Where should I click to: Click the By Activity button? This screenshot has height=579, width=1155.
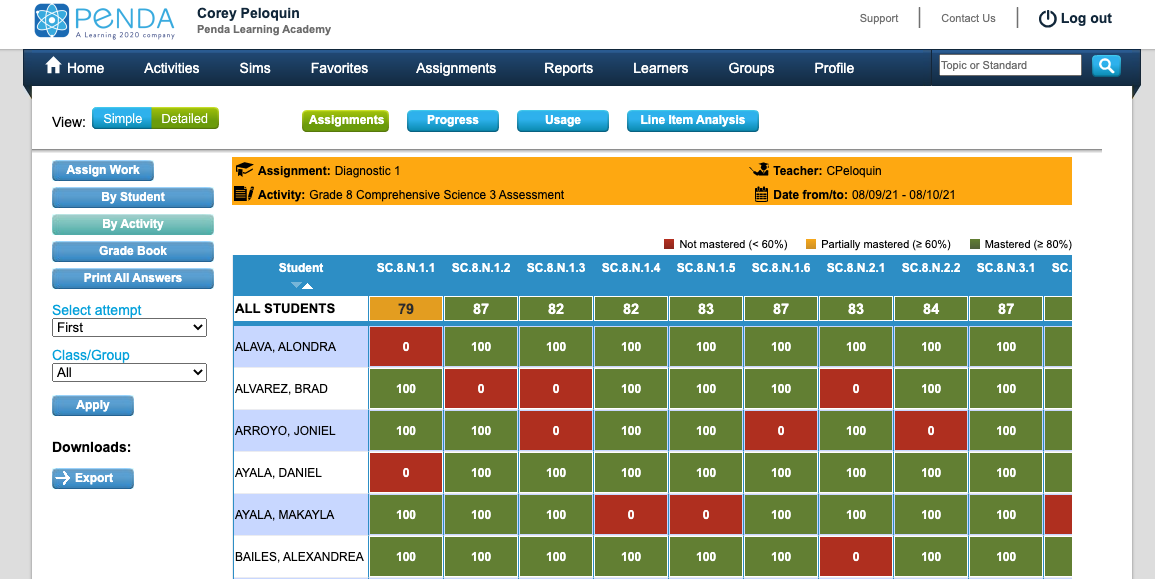133,224
